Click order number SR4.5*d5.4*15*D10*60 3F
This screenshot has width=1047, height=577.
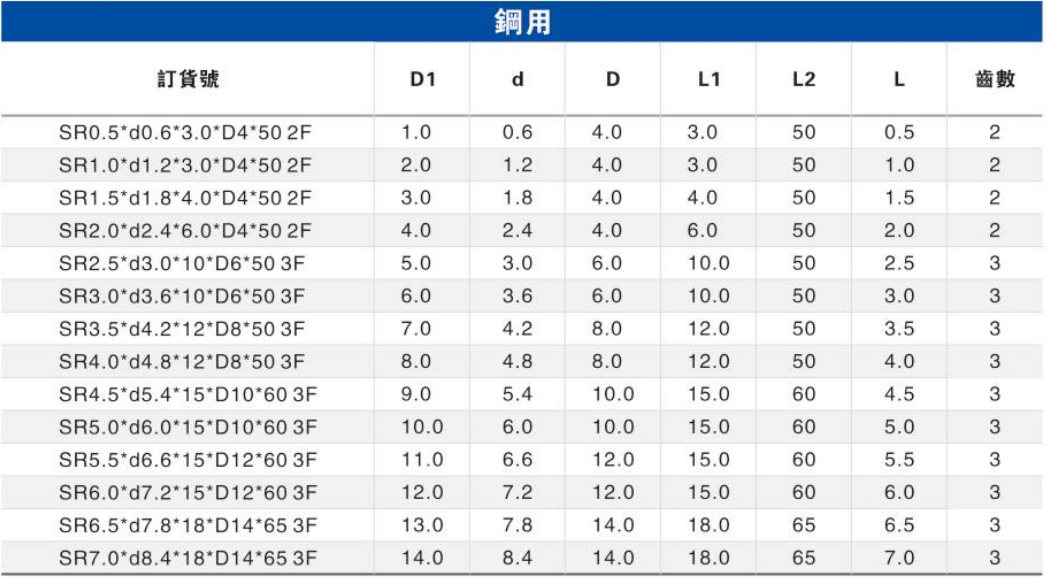click(x=187, y=395)
